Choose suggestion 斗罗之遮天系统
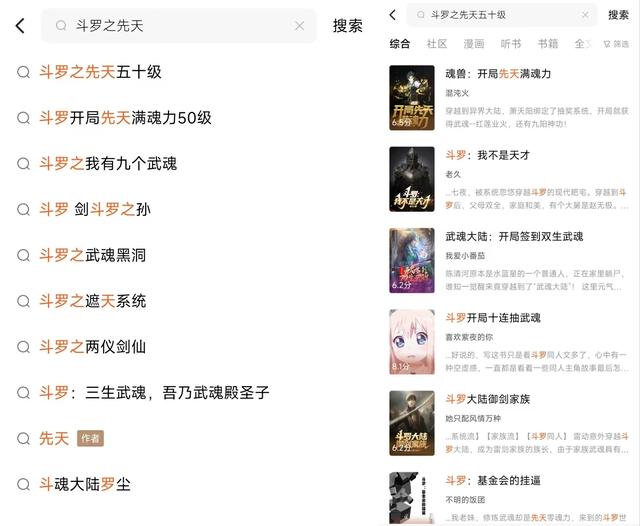The width and height of the screenshot is (640, 526). point(93,301)
